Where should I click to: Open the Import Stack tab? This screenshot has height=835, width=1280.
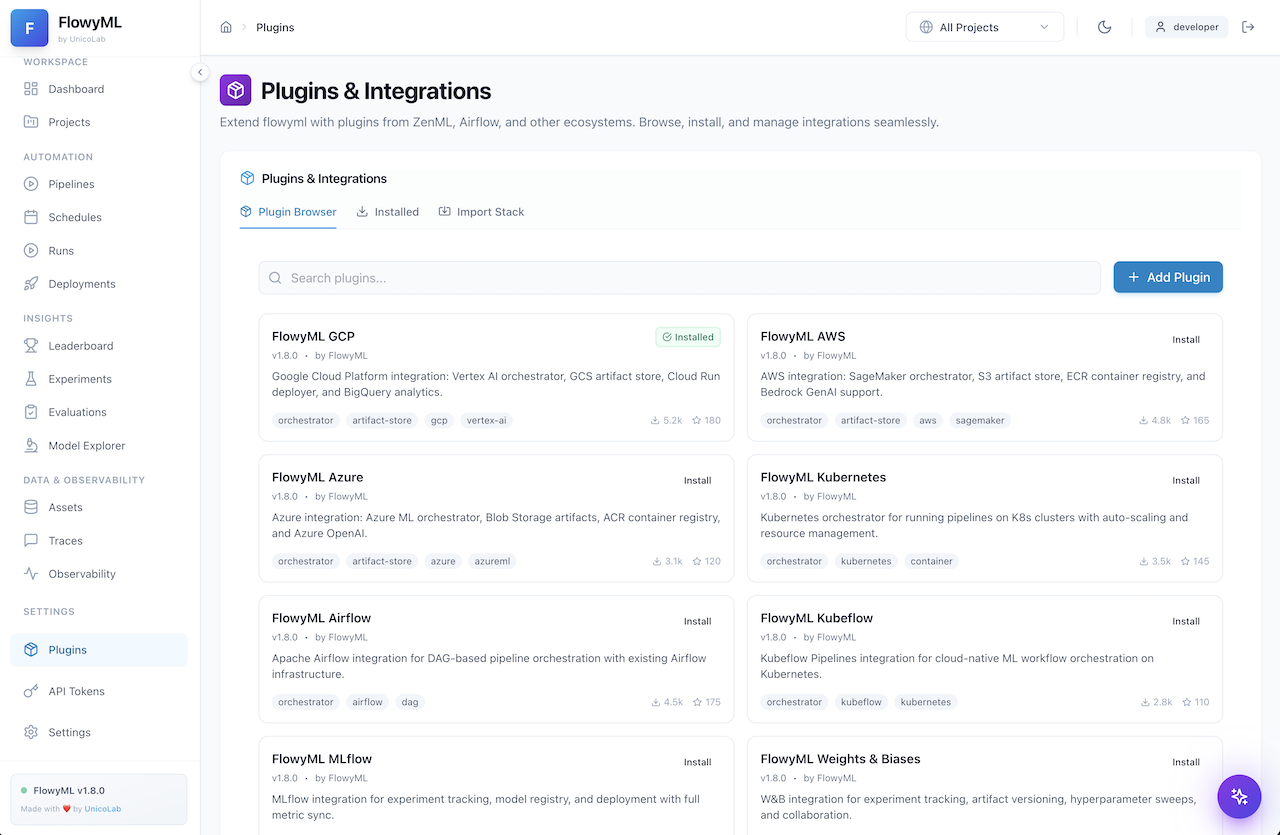click(481, 211)
